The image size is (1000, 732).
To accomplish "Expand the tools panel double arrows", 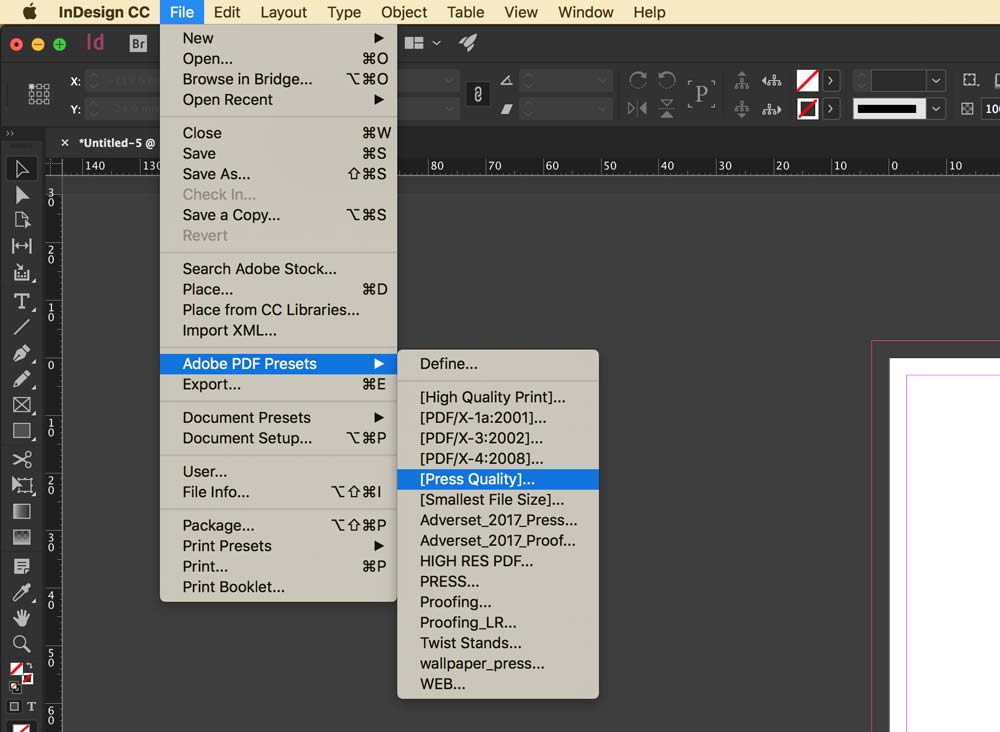I will 10,133.
